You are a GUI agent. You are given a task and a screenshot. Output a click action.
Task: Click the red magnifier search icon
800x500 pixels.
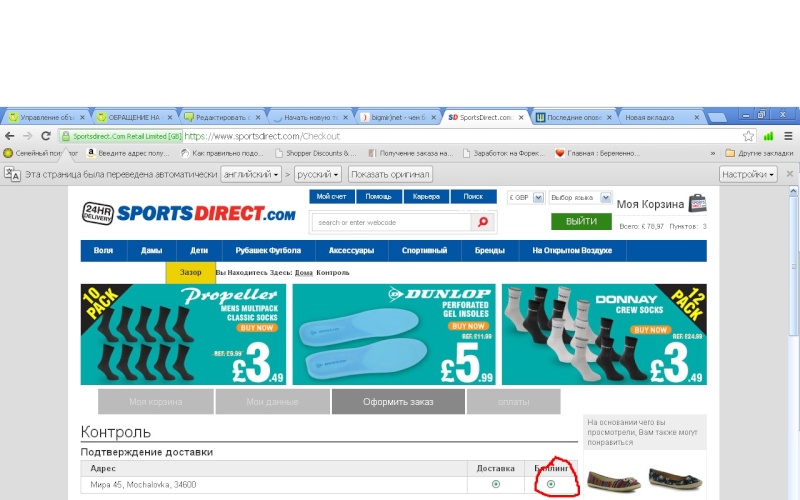(483, 222)
